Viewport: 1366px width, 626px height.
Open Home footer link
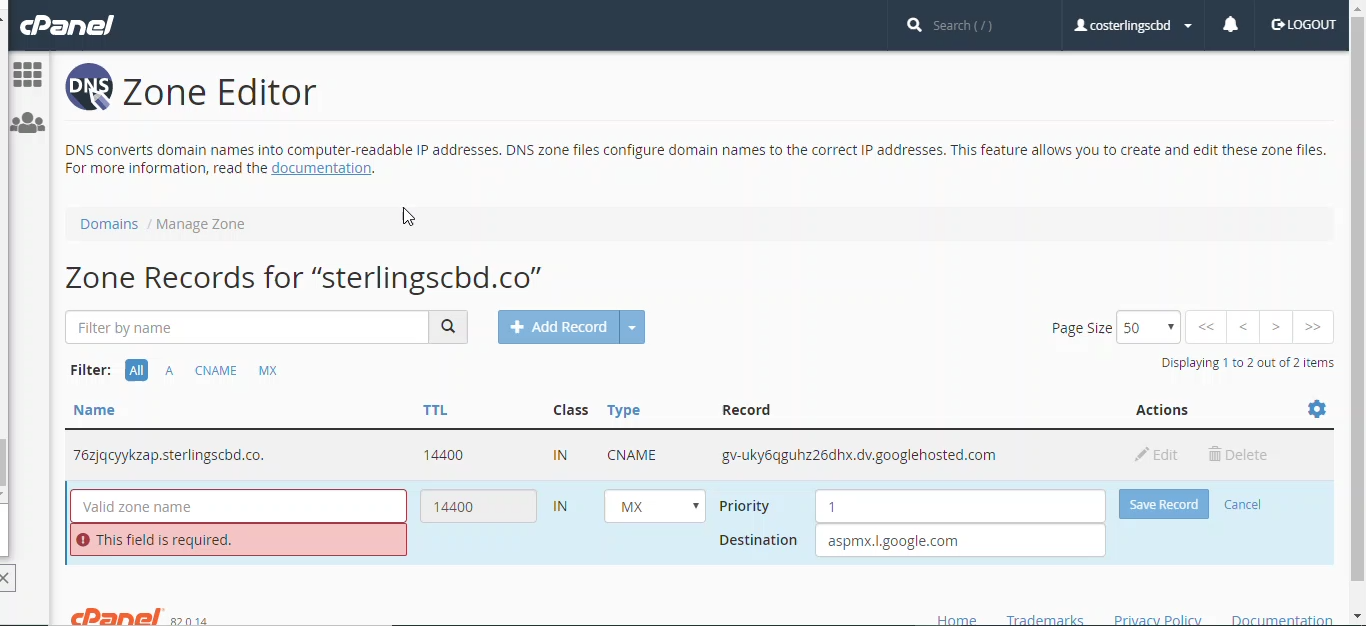[957, 619]
